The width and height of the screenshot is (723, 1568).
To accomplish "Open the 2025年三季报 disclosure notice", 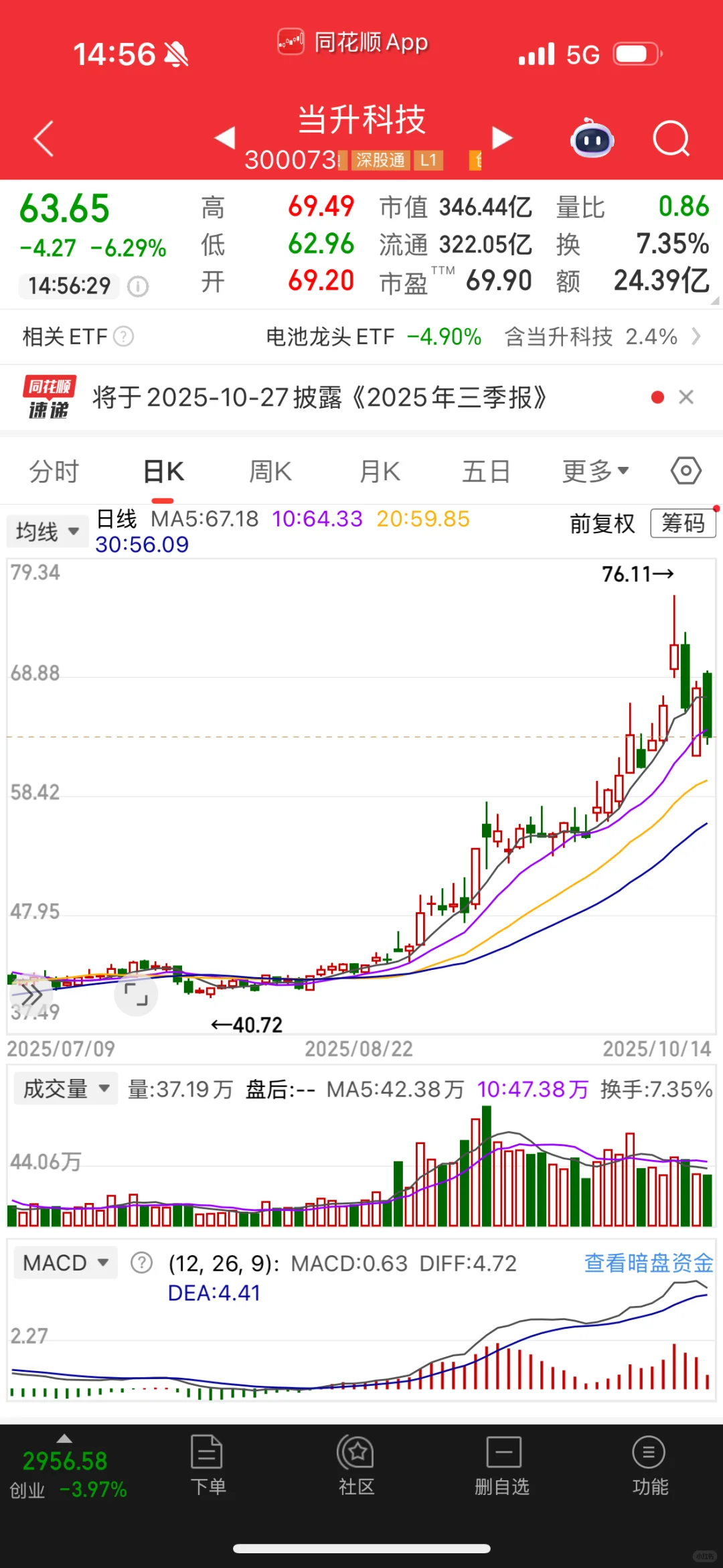I will tap(320, 397).
